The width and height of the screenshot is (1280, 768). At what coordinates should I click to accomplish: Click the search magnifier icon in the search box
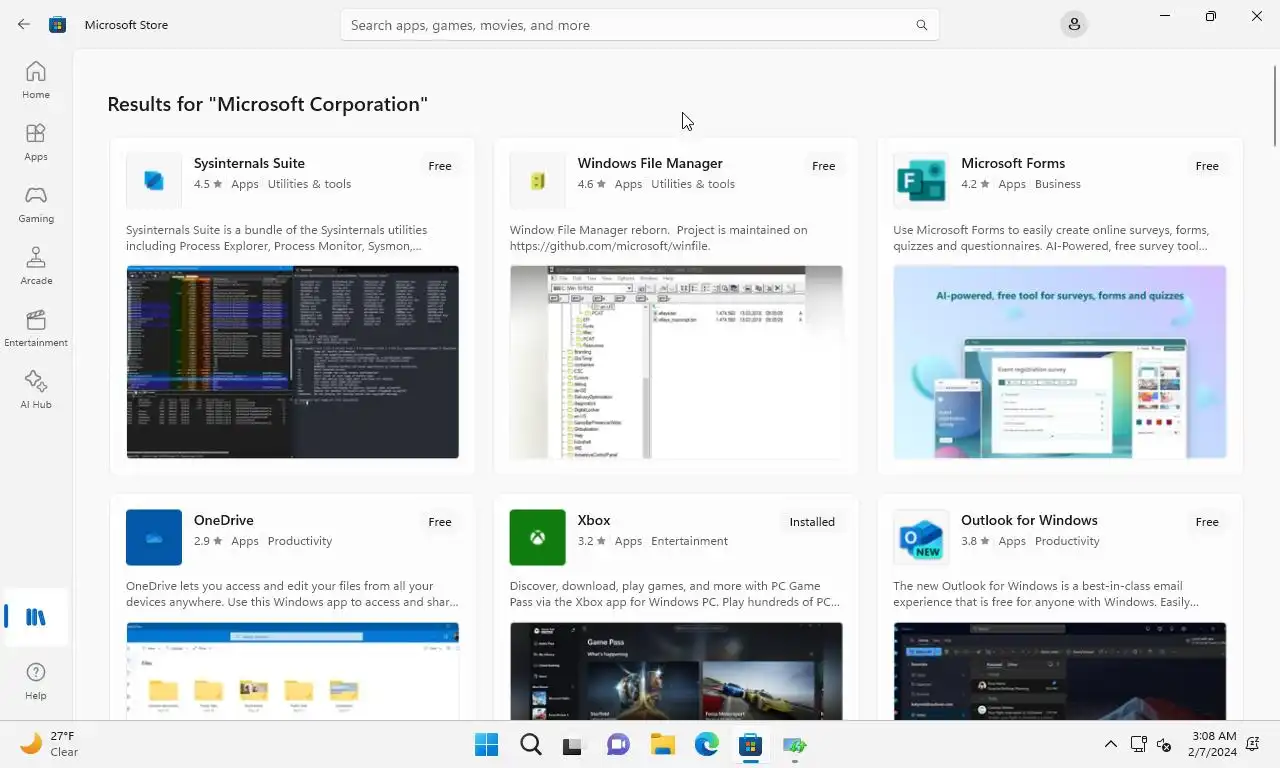coord(922,25)
